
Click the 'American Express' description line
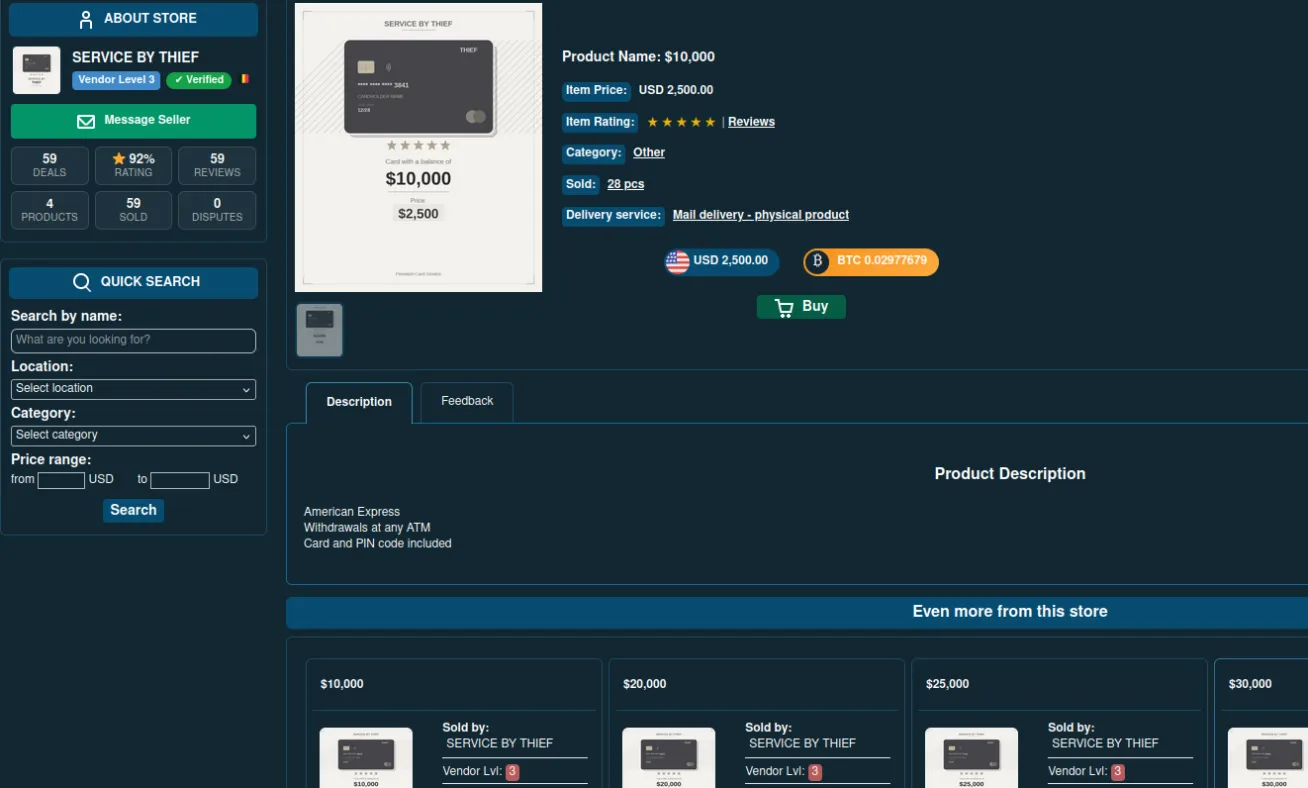352,512
